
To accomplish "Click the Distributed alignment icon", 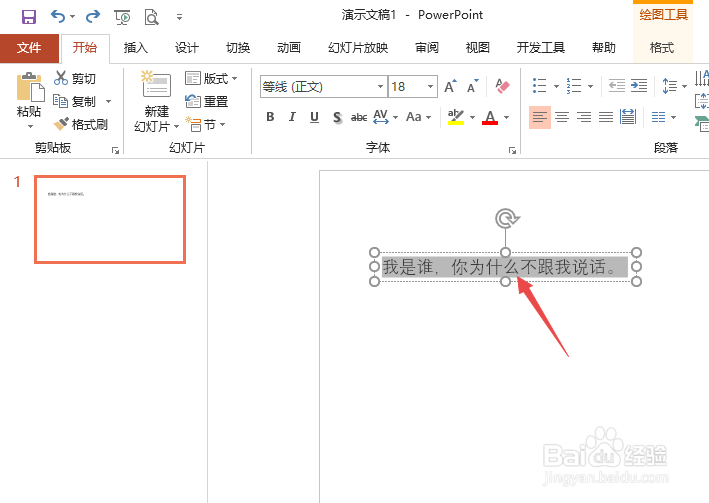I will [x=628, y=118].
